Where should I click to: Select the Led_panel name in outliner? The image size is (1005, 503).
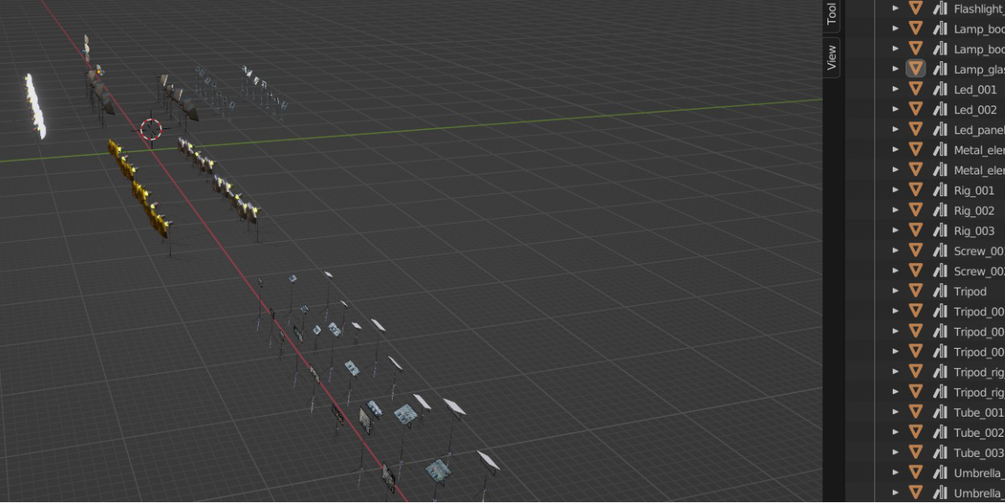(979, 130)
